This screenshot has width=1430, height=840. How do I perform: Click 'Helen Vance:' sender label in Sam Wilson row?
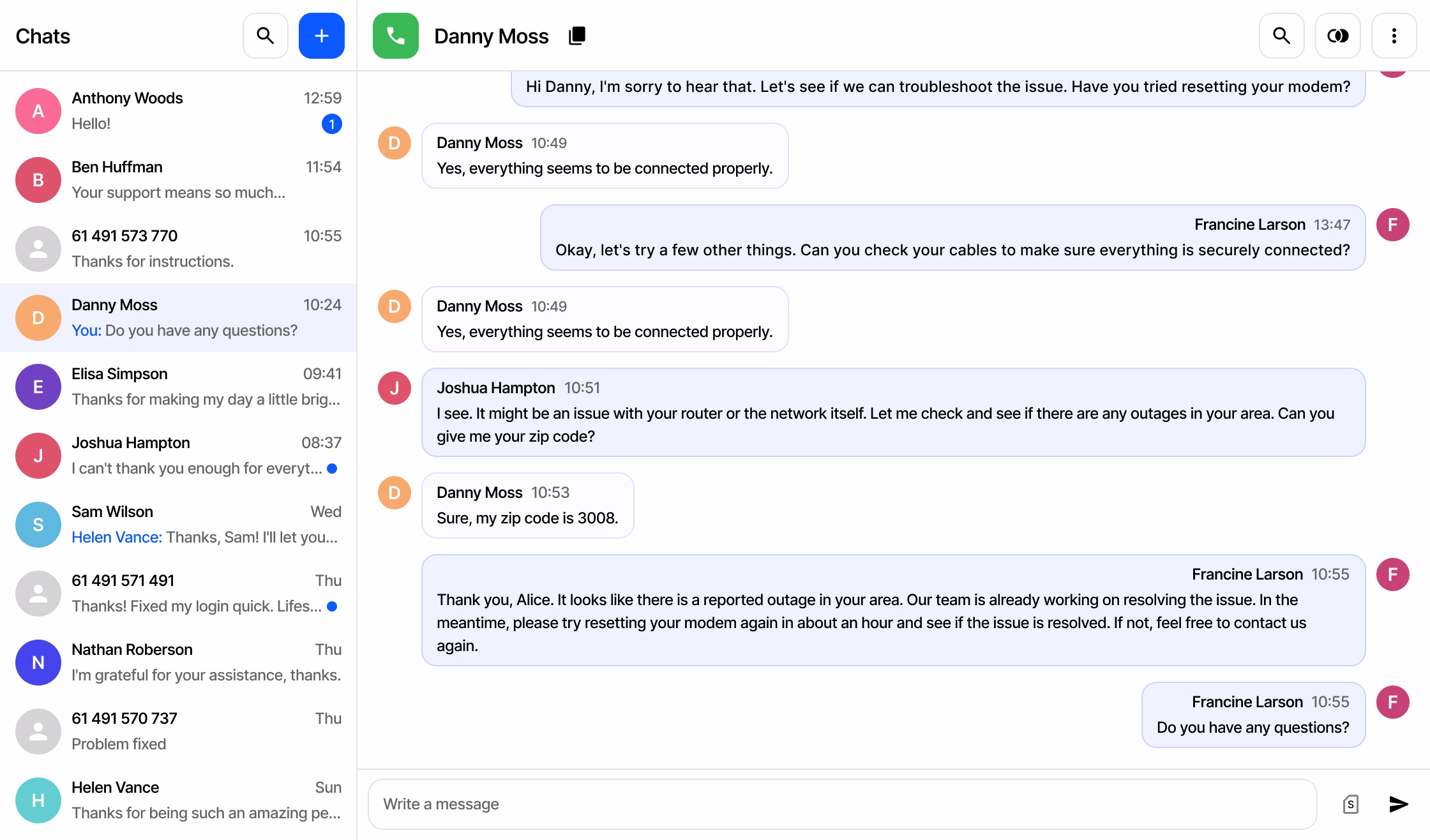pos(117,537)
